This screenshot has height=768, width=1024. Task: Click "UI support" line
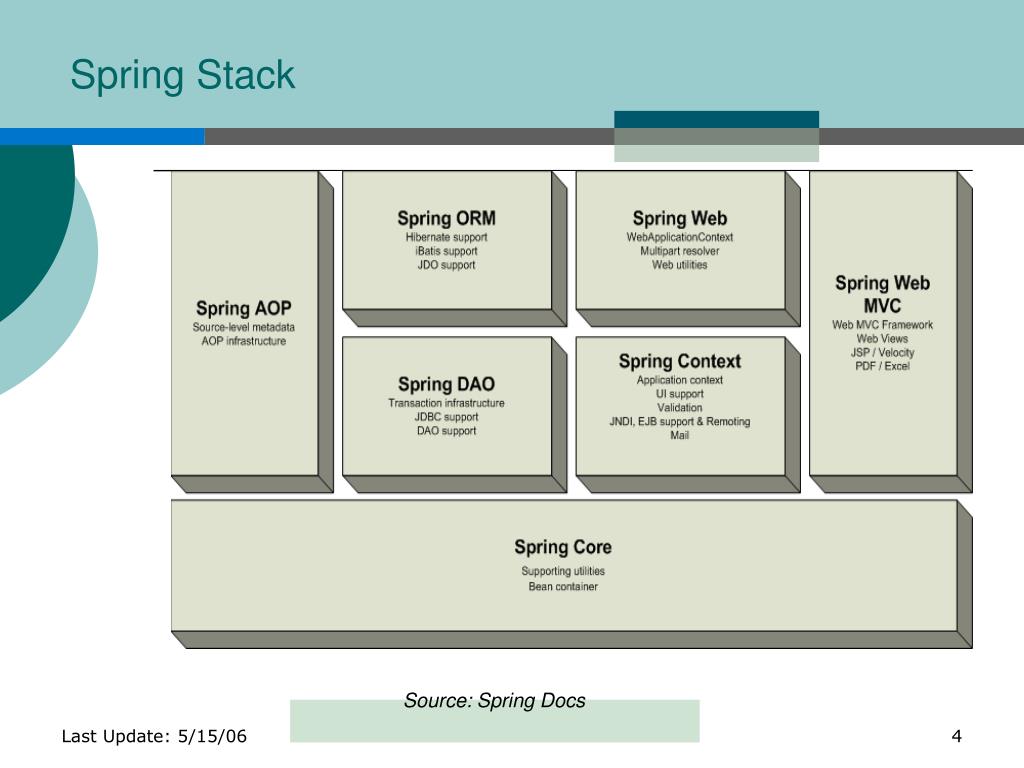tap(680, 394)
